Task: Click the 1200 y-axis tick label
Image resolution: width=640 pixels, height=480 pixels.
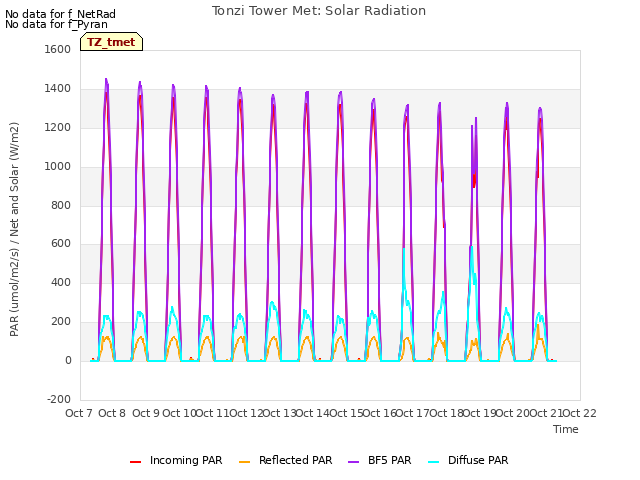Action: coord(58,128)
